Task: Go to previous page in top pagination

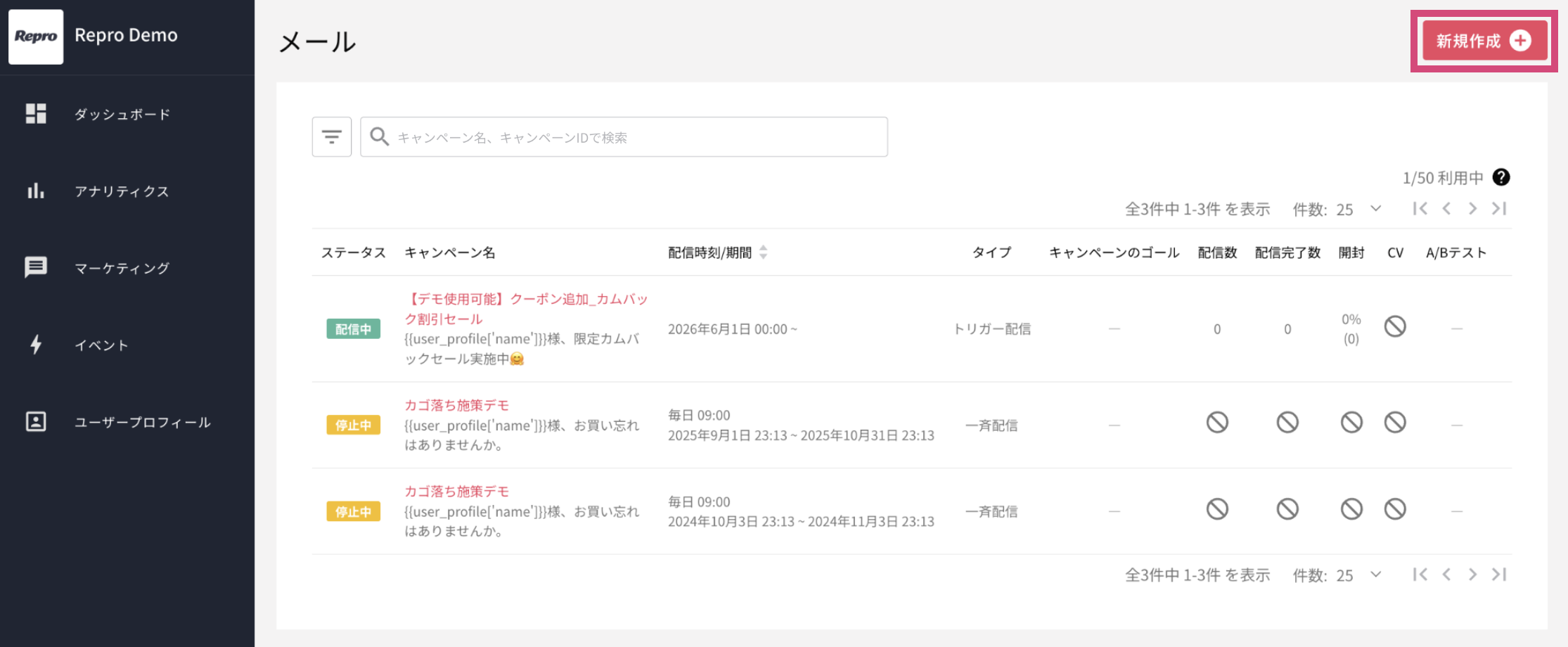Action: coord(1446,208)
